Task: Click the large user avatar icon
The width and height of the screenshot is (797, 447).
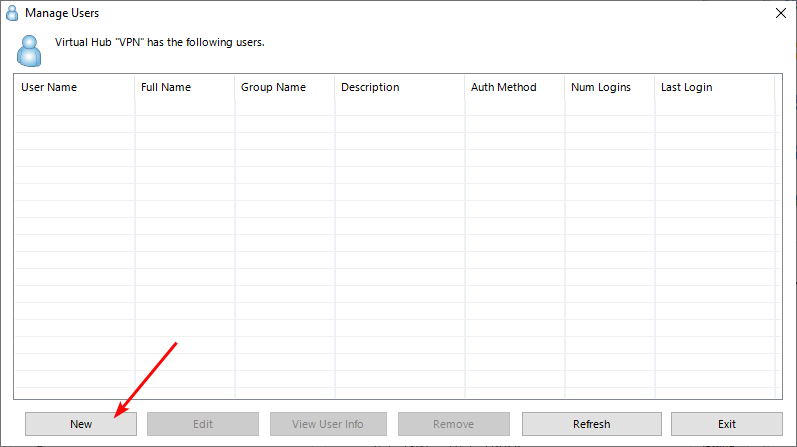Action: (30, 49)
